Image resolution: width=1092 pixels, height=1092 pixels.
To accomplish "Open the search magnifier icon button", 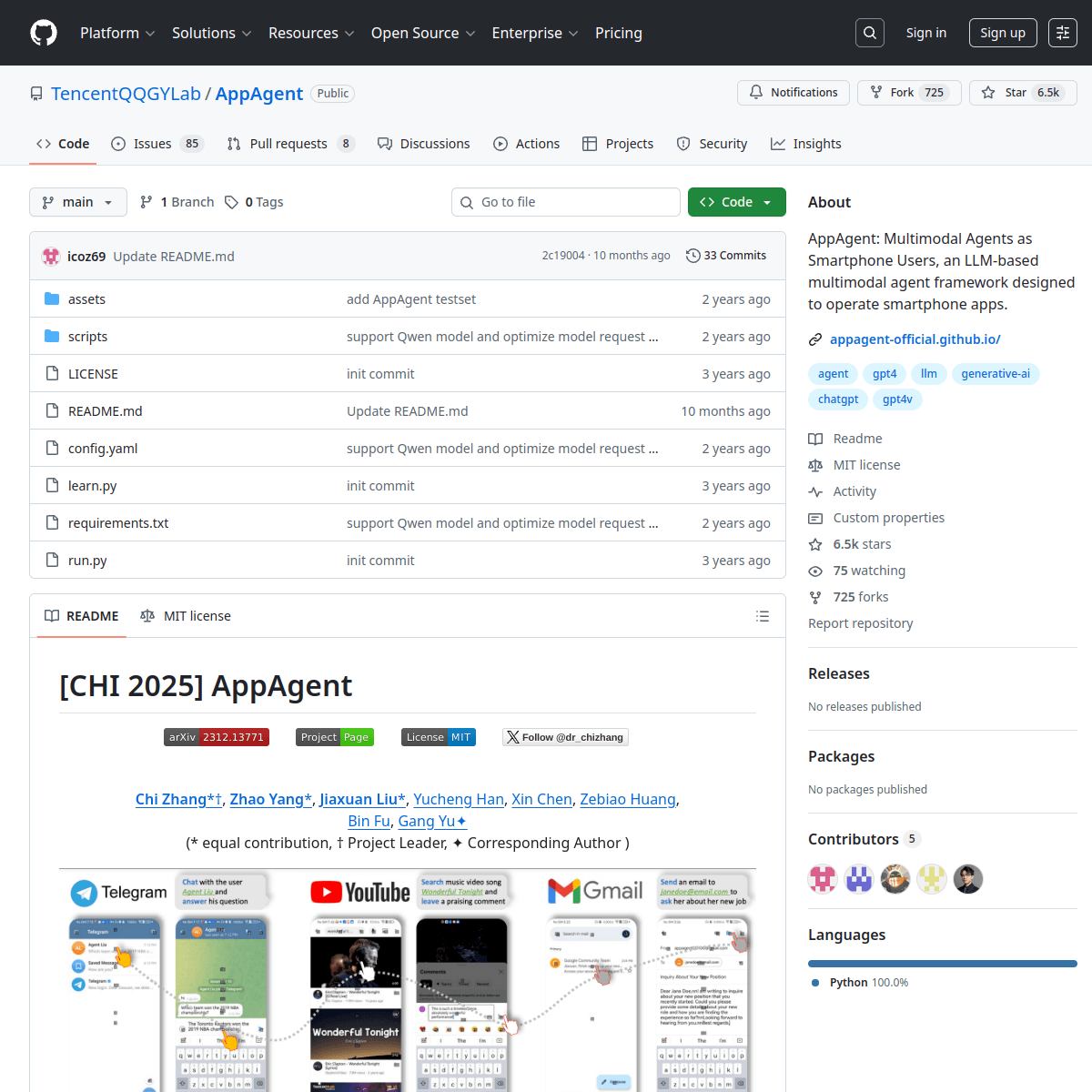I will [x=870, y=33].
